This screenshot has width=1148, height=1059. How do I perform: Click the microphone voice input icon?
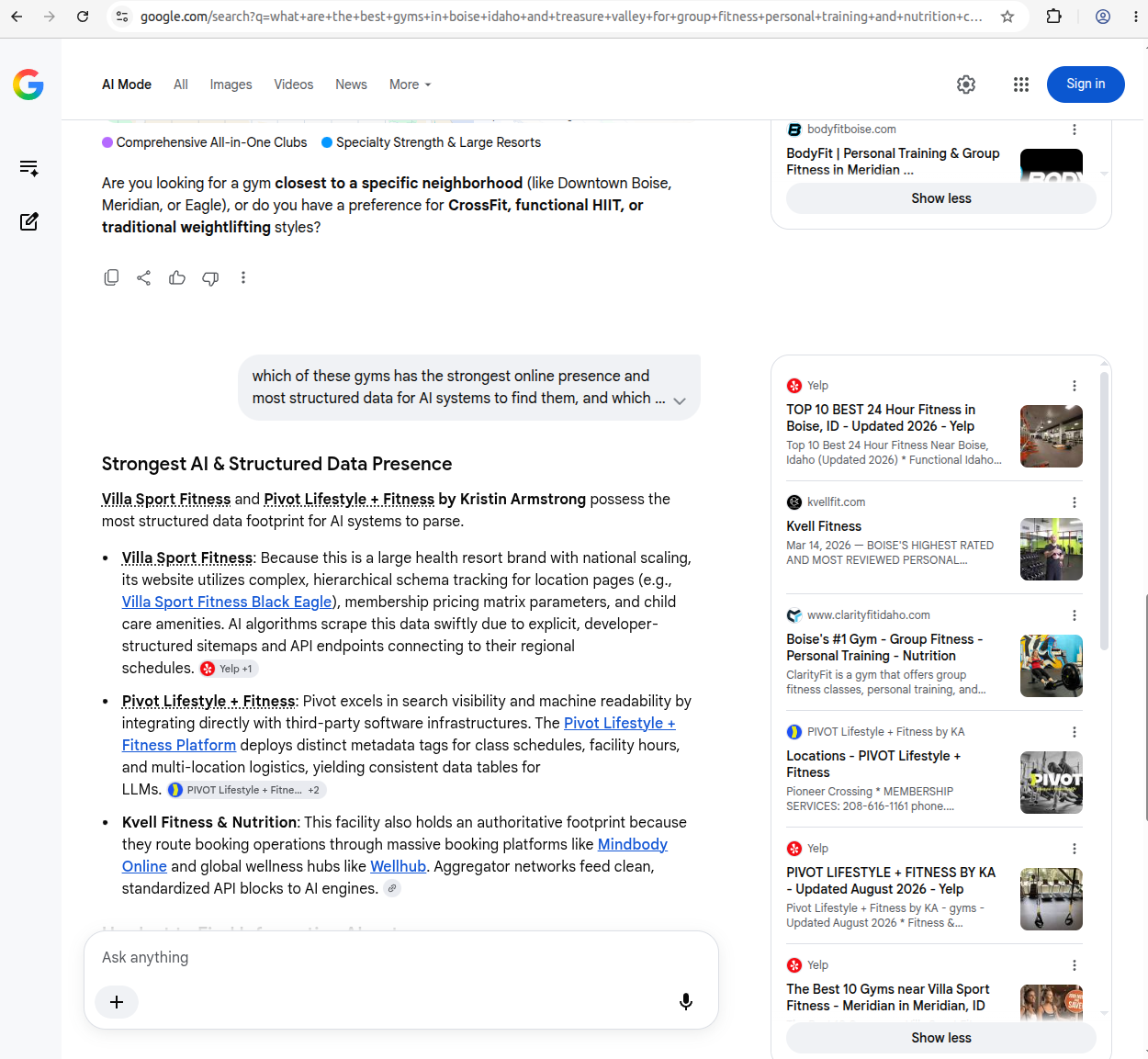click(685, 1001)
